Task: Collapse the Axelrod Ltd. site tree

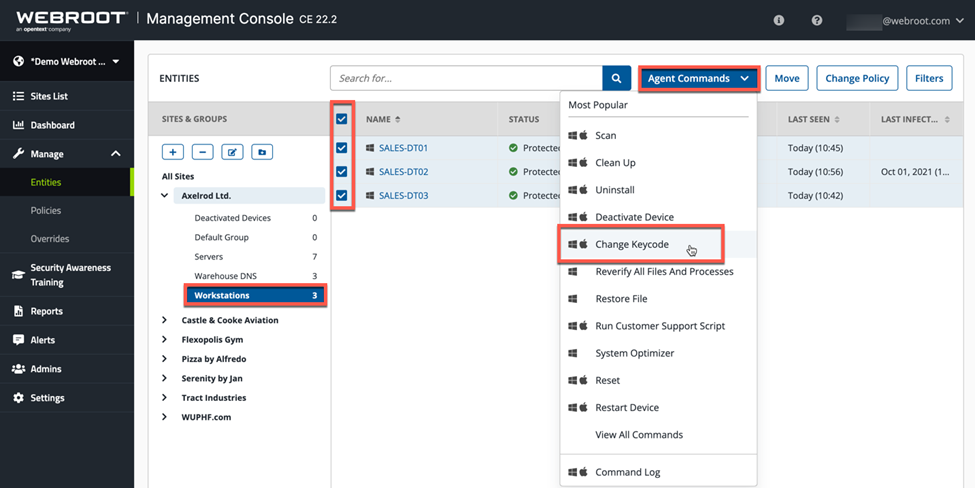Action: [x=165, y=196]
